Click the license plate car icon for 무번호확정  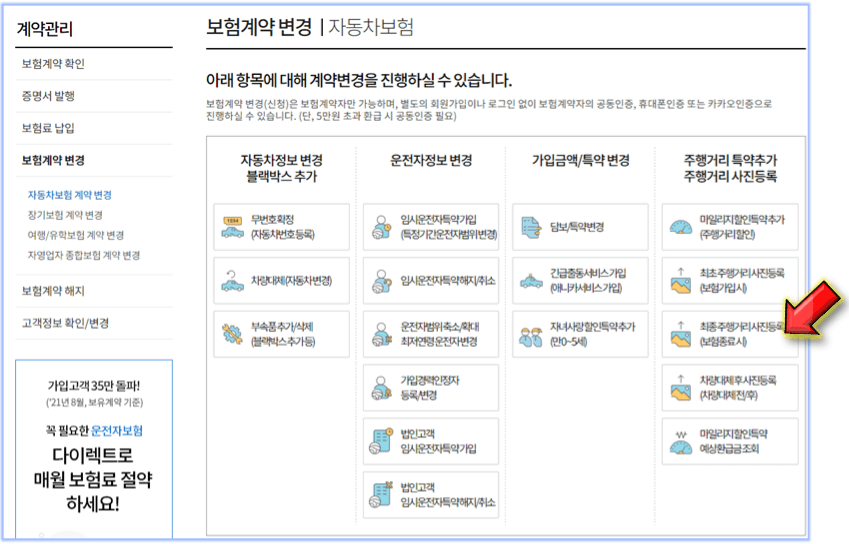click(x=233, y=227)
